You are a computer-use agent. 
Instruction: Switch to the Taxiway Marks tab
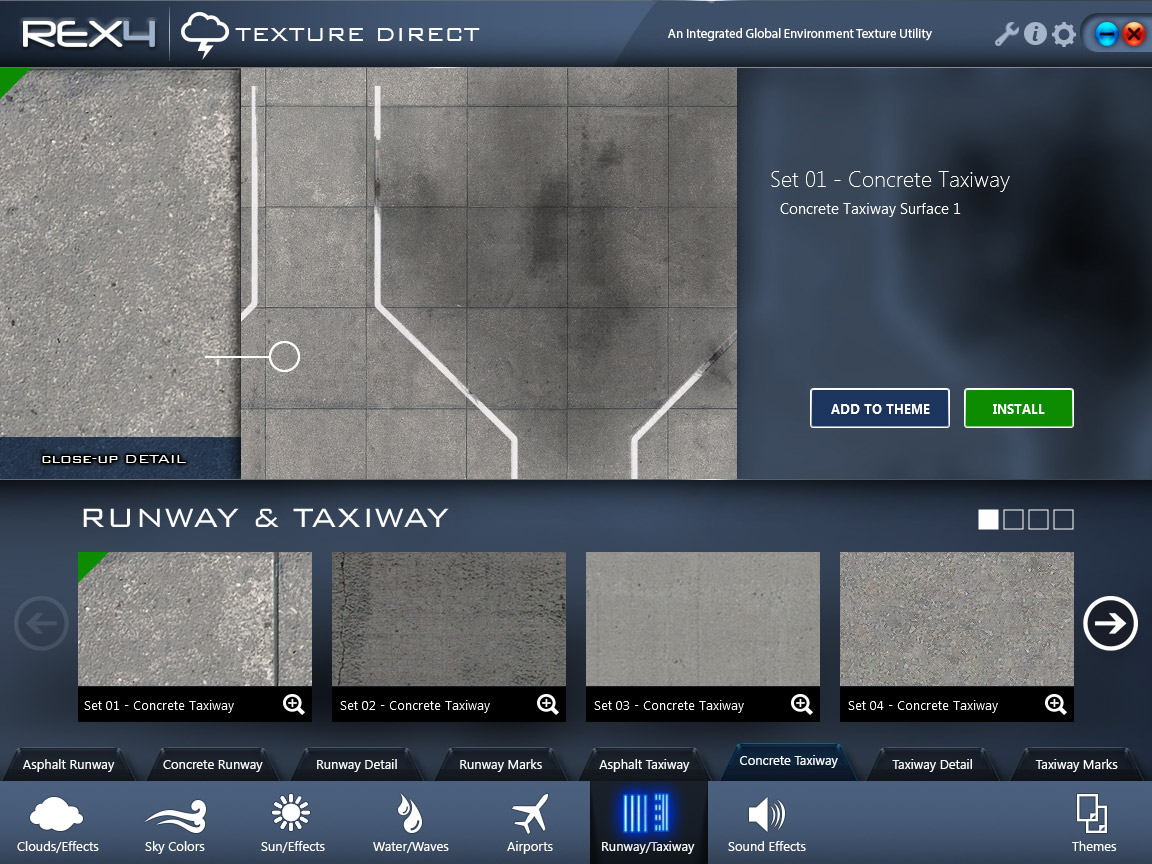(1076, 765)
